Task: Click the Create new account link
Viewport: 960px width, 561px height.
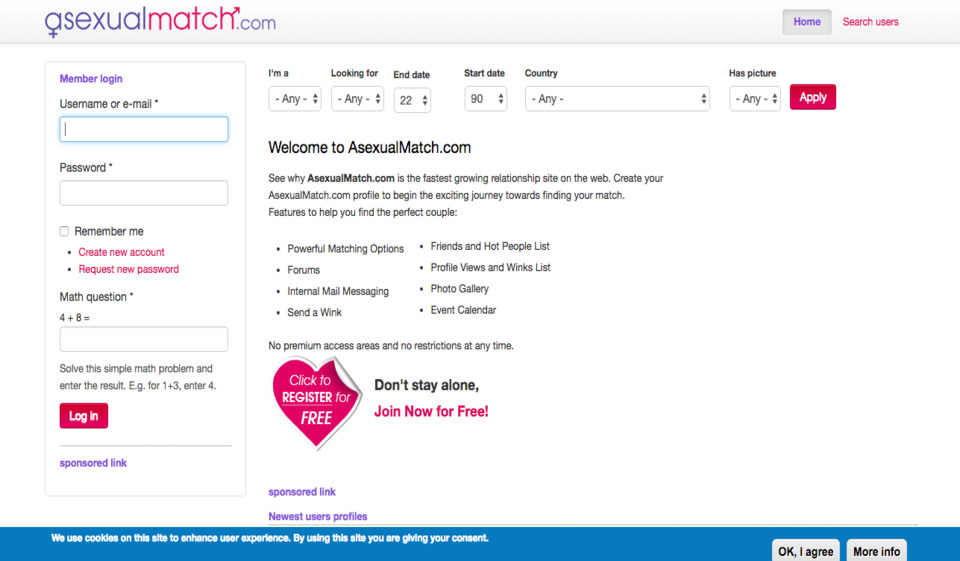Action: 121,252
